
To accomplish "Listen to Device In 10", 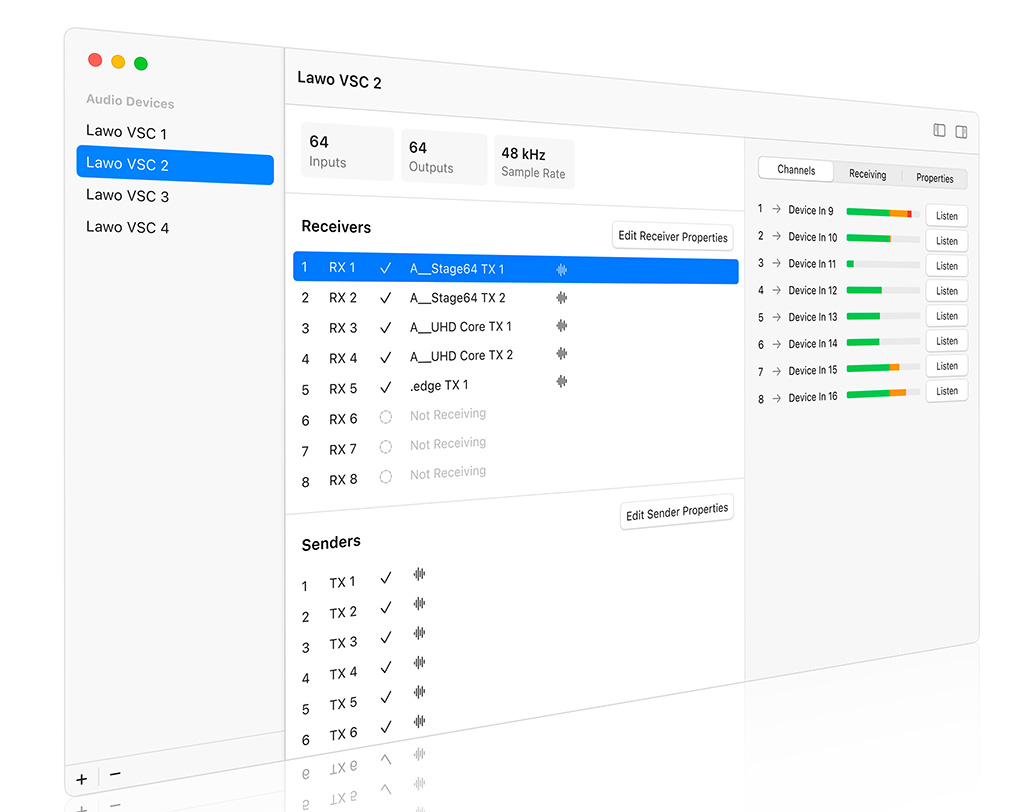I will (947, 240).
